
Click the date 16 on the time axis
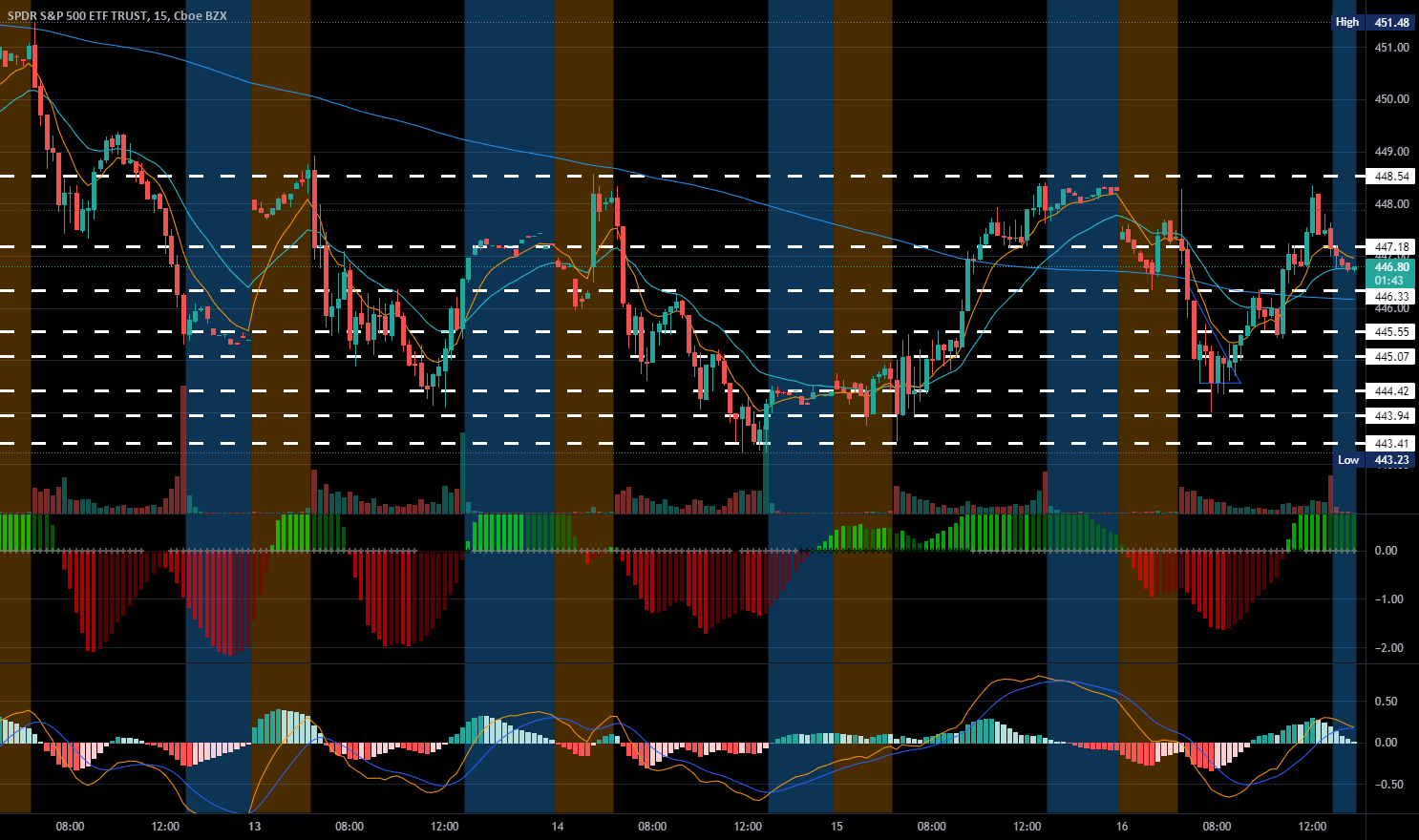1121,827
